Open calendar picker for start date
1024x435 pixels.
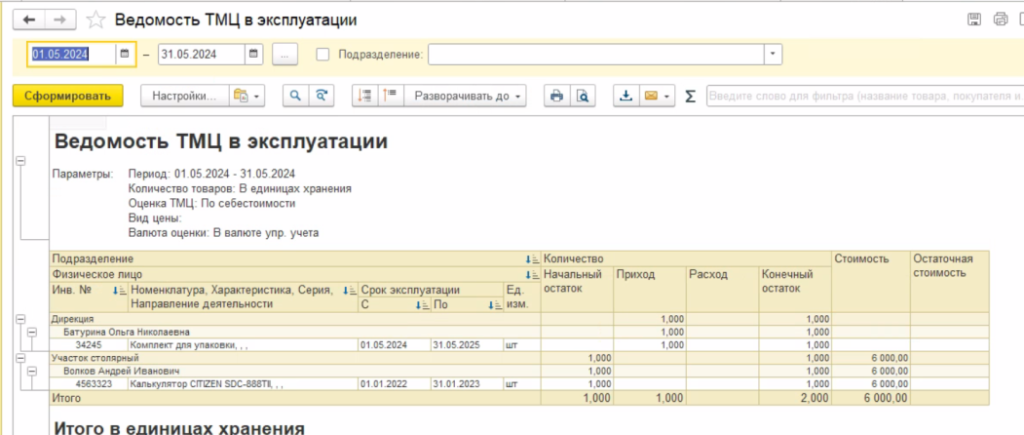124,54
